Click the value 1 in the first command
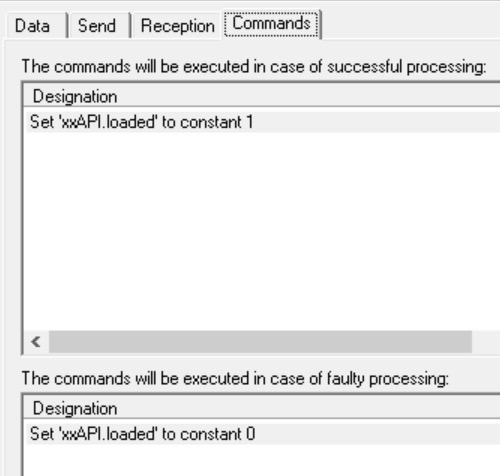The height and width of the screenshot is (476, 500). tap(250, 122)
